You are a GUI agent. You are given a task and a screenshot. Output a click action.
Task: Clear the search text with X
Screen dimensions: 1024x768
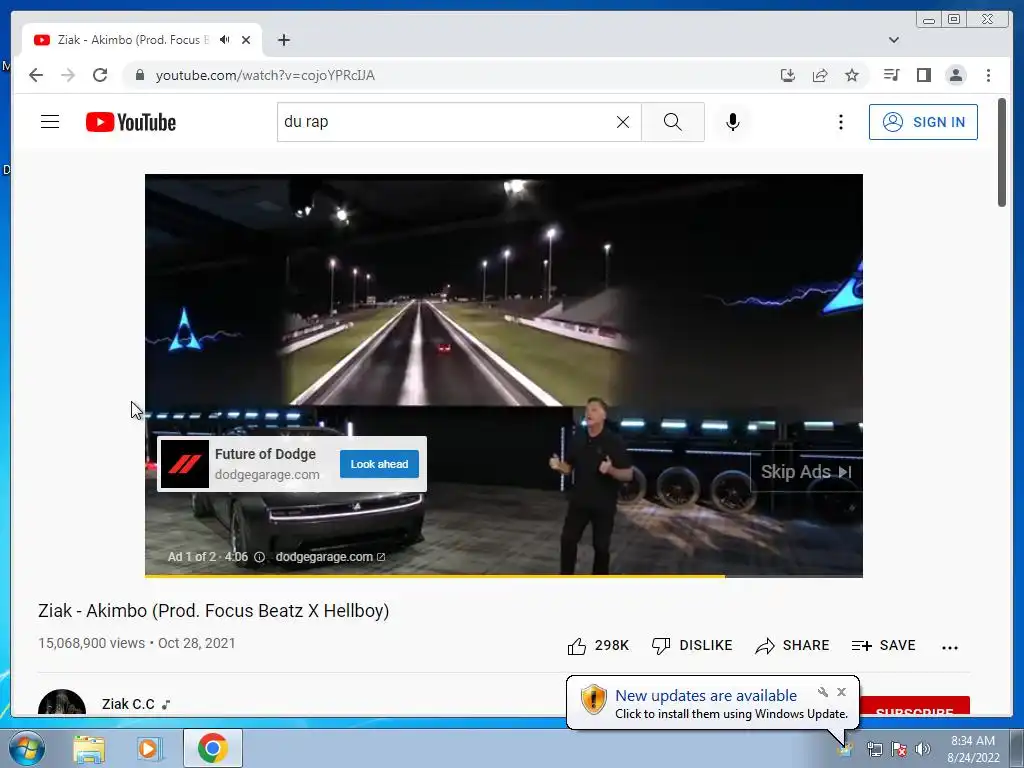click(x=623, y=122)
